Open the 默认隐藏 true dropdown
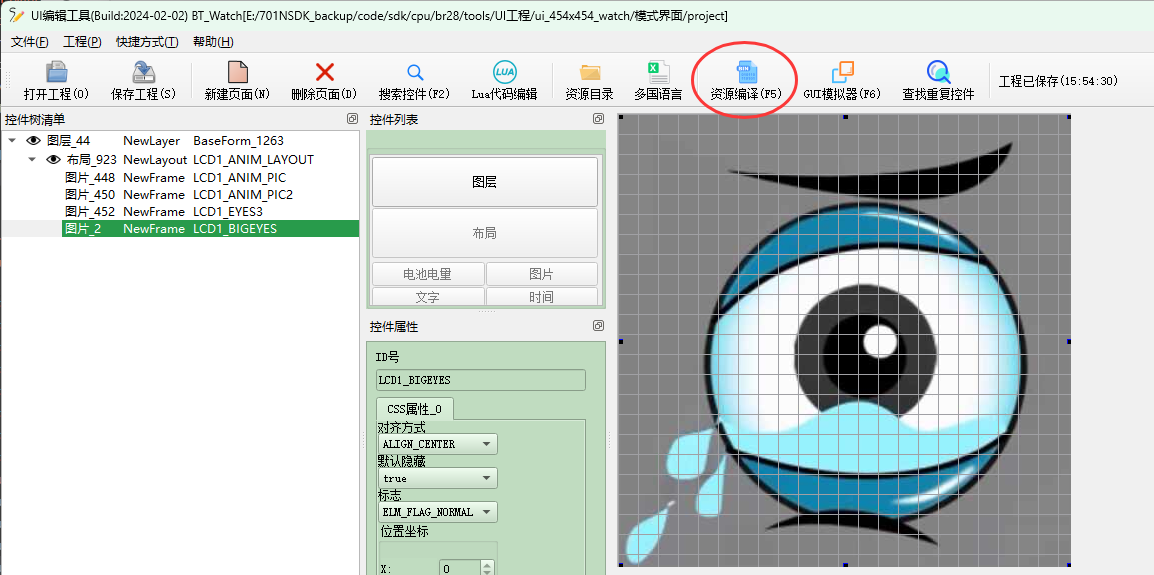The height and width of the screenshot is (575, 1154). [x=438, y=478]
